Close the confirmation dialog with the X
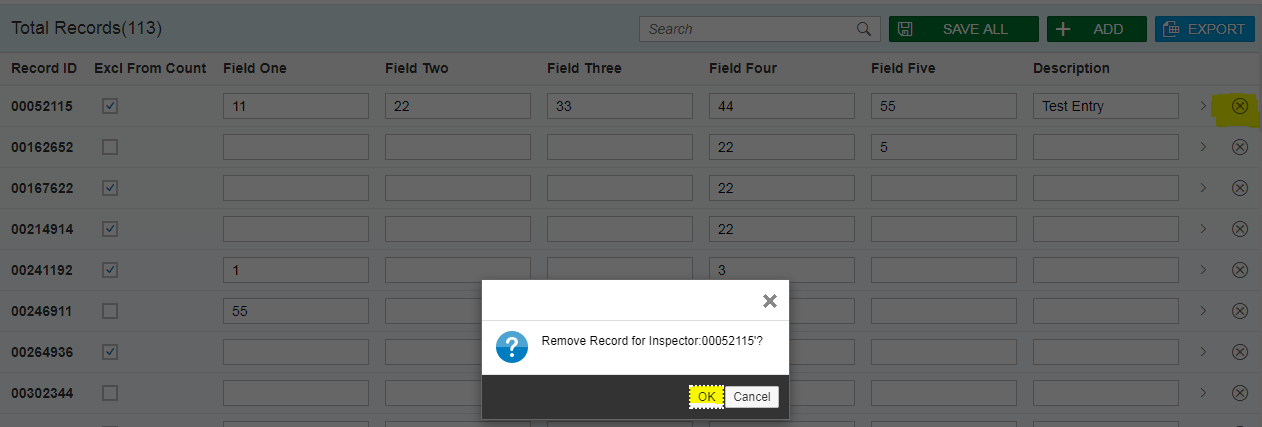 (x=769, y=300)
